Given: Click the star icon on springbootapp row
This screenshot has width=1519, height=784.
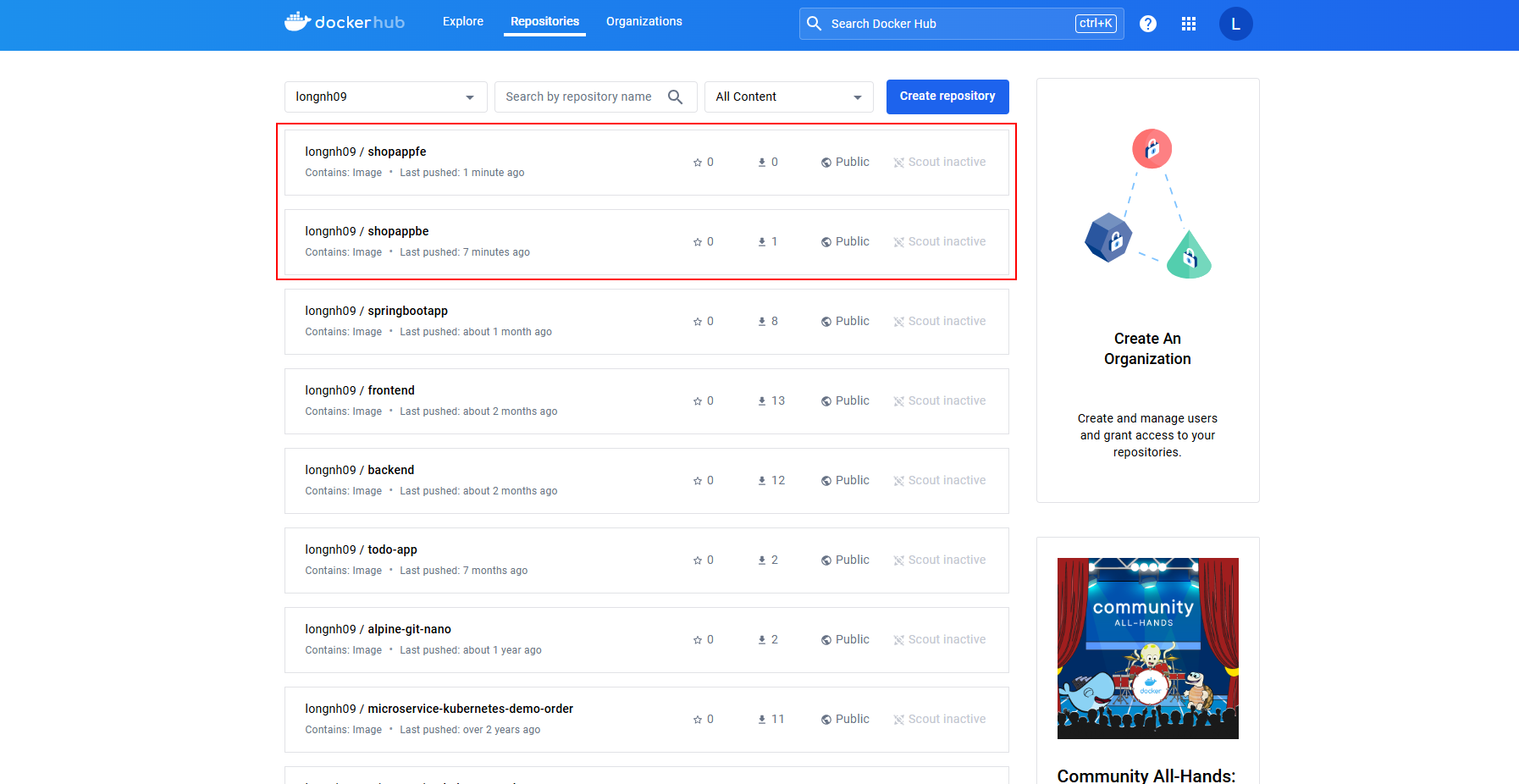Looking at the screenshot, I should coord(698,322).
